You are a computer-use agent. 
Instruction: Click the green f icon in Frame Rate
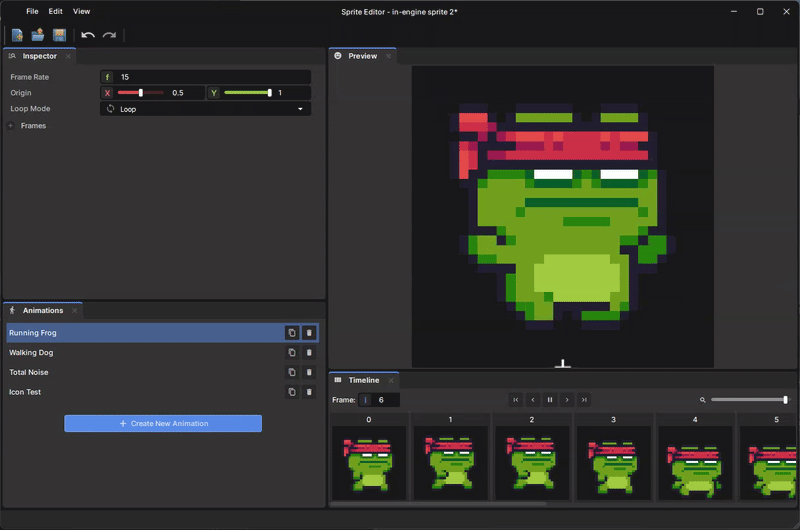[x=107, y=77]
